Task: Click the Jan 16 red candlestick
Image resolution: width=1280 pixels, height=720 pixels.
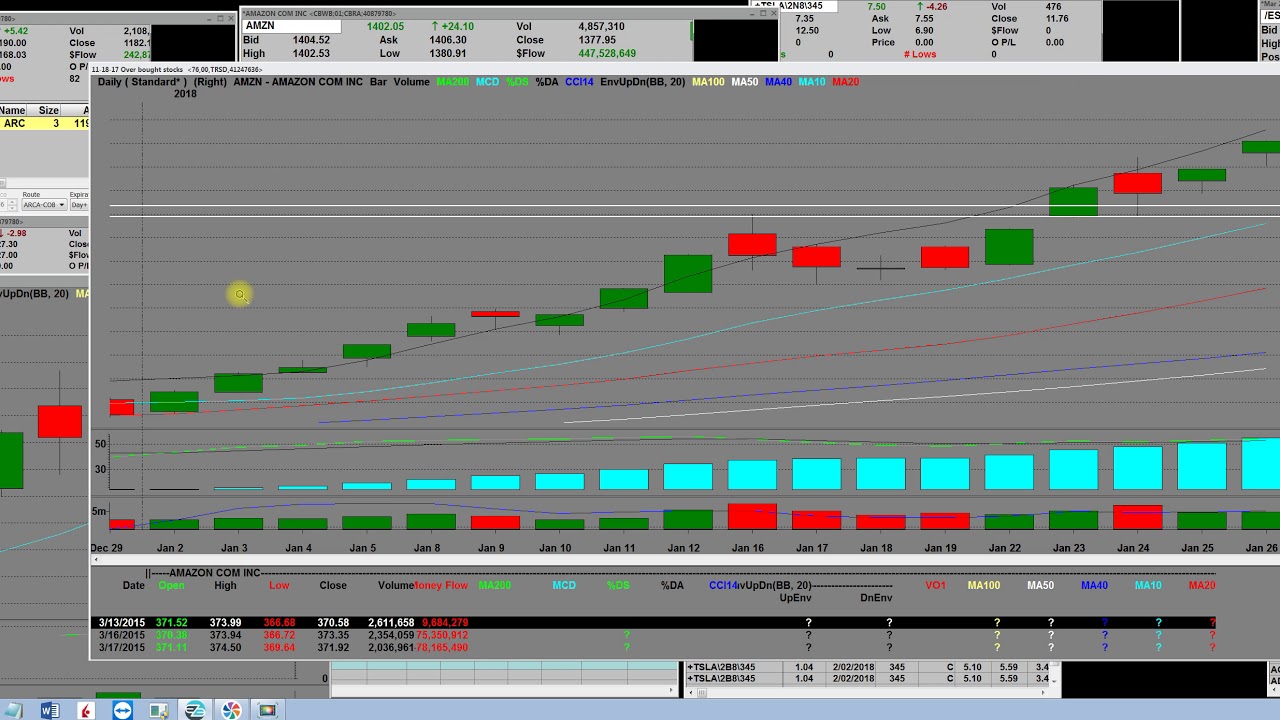Action: point(752,244)
